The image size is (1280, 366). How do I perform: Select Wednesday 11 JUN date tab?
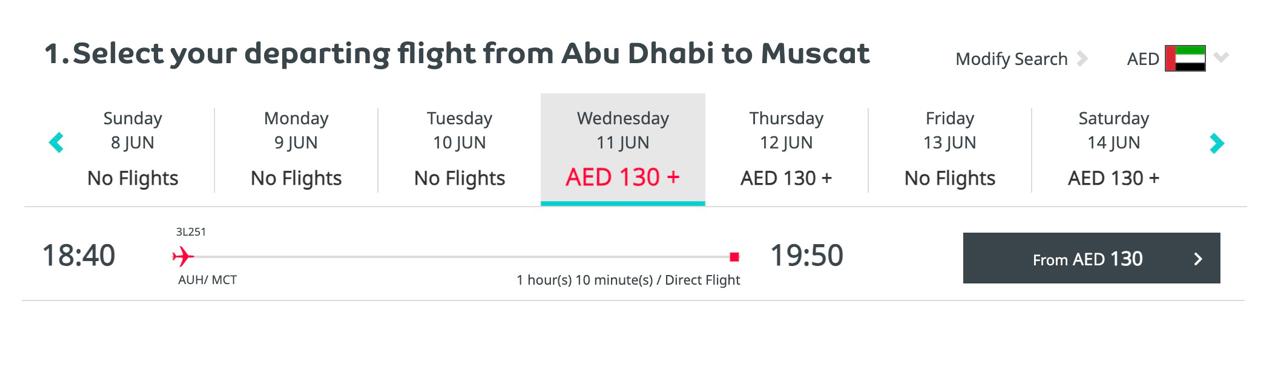click(623, 149)
